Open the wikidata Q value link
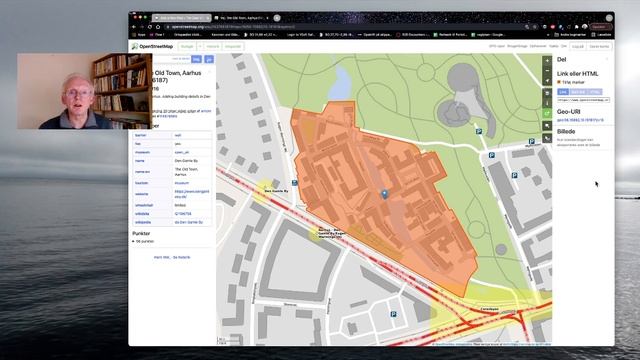Viewport: 640px width, 360px height. 183,214
